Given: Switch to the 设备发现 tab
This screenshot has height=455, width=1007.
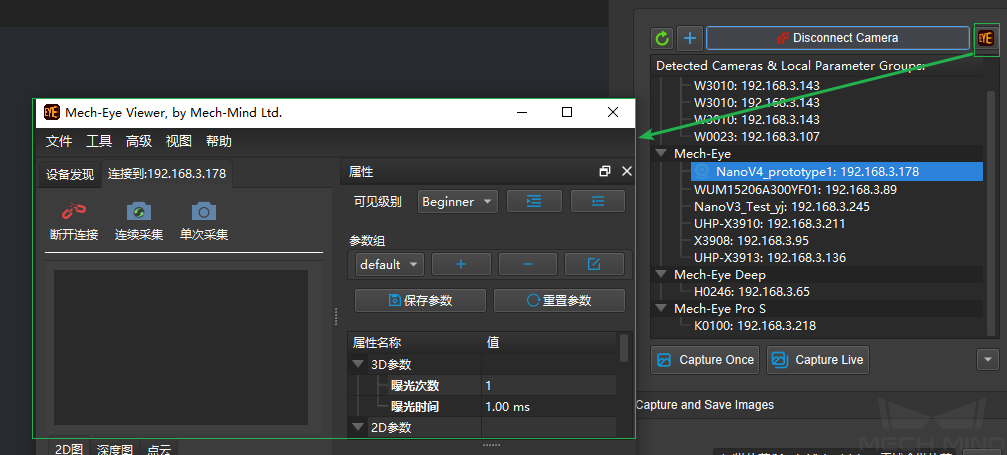Looking at the screenshot, I should pyautogui.click(x=70, y=174).
